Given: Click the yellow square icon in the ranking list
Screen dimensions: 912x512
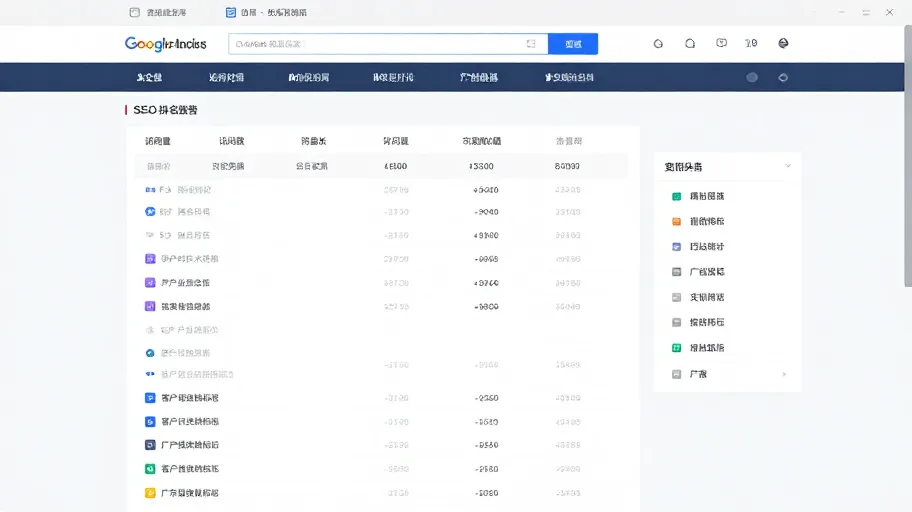Looking at the screenshot, I should (x=150, y=493).
